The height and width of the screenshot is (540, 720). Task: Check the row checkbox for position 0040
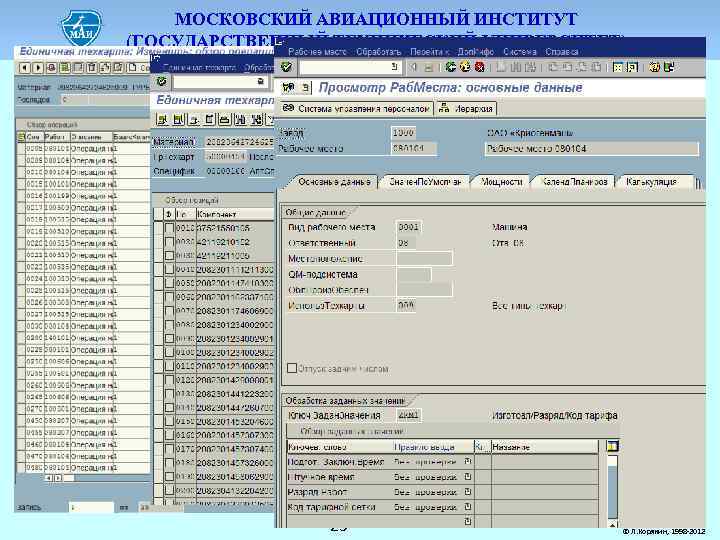point(169,269)
